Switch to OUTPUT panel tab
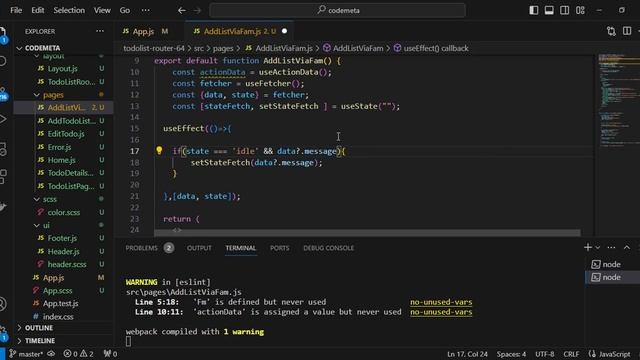This screenshot has height=360, width=640. 199,248
